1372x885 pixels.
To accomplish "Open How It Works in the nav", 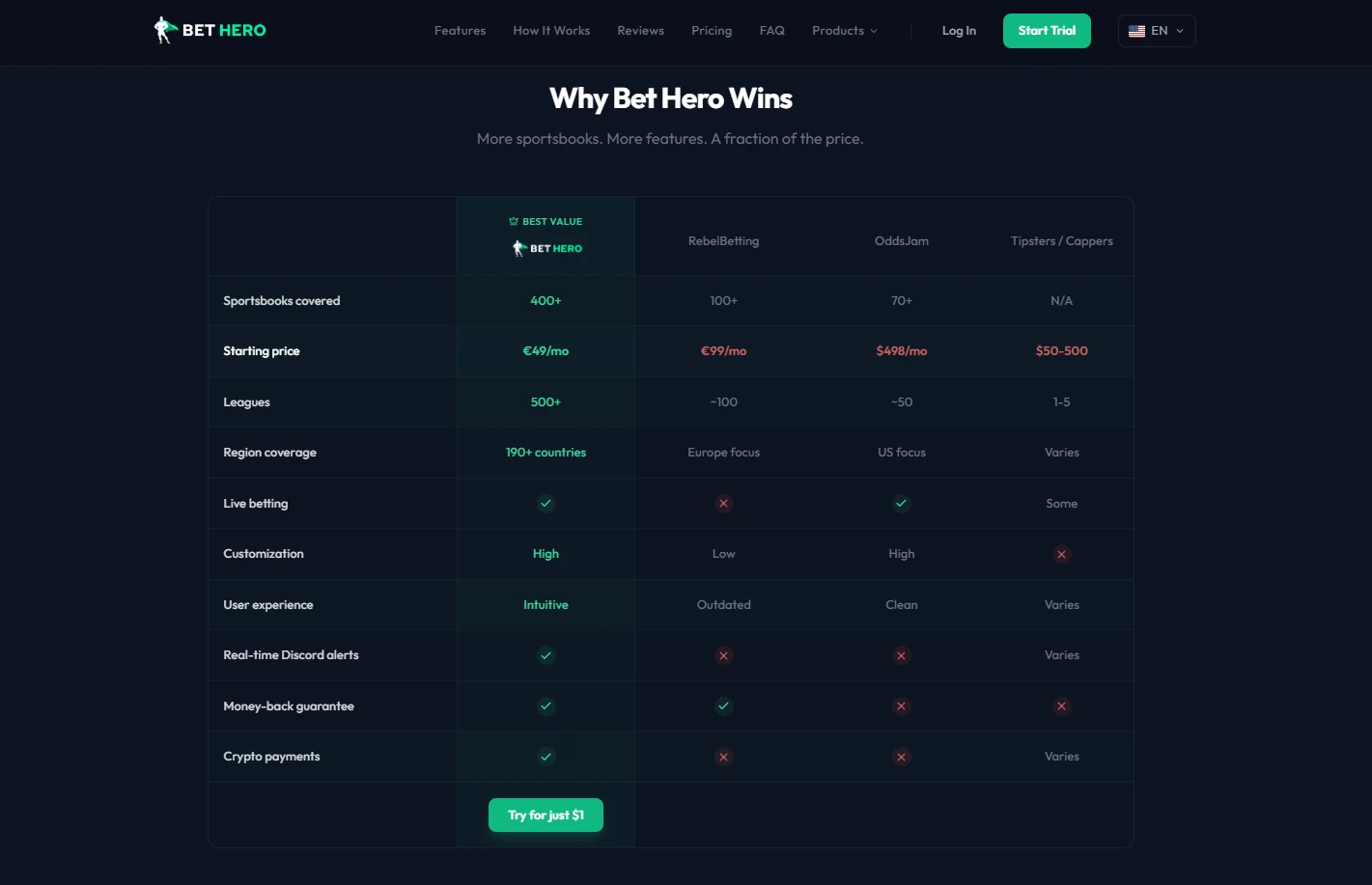I will 551,31.
